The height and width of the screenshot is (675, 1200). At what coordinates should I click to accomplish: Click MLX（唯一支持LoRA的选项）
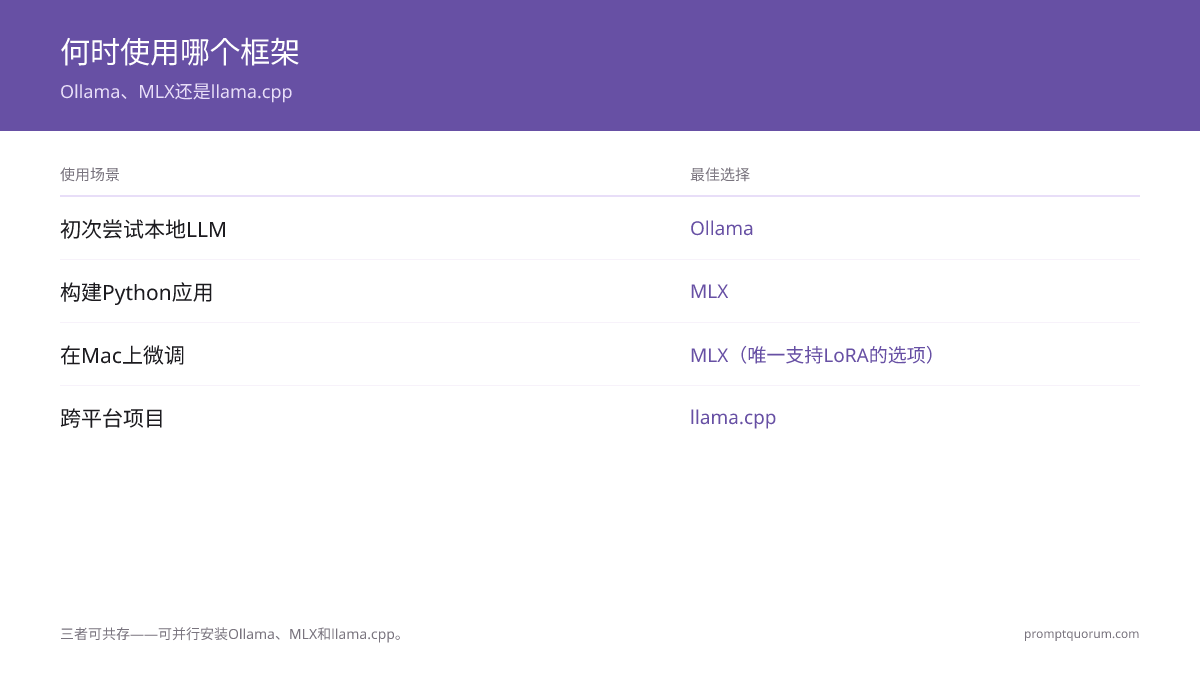816,355
